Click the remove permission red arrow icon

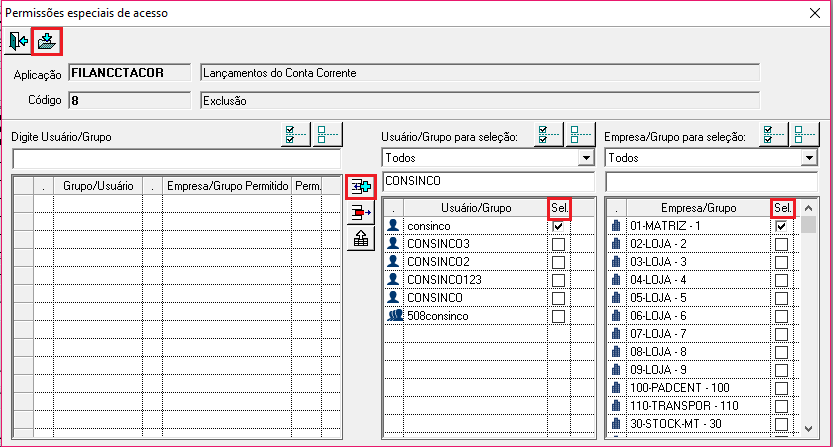coord(361,213)
